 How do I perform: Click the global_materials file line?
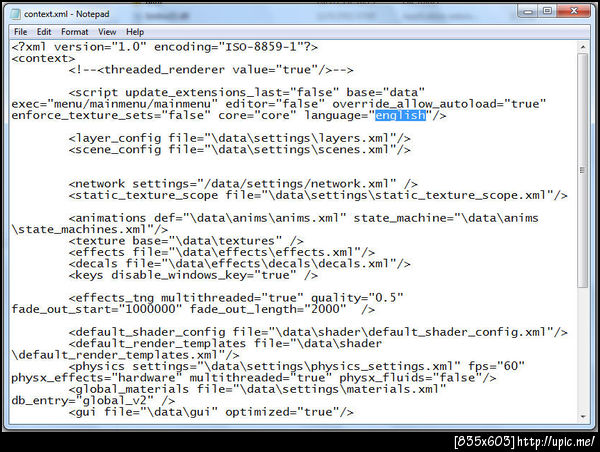[257, 389]
